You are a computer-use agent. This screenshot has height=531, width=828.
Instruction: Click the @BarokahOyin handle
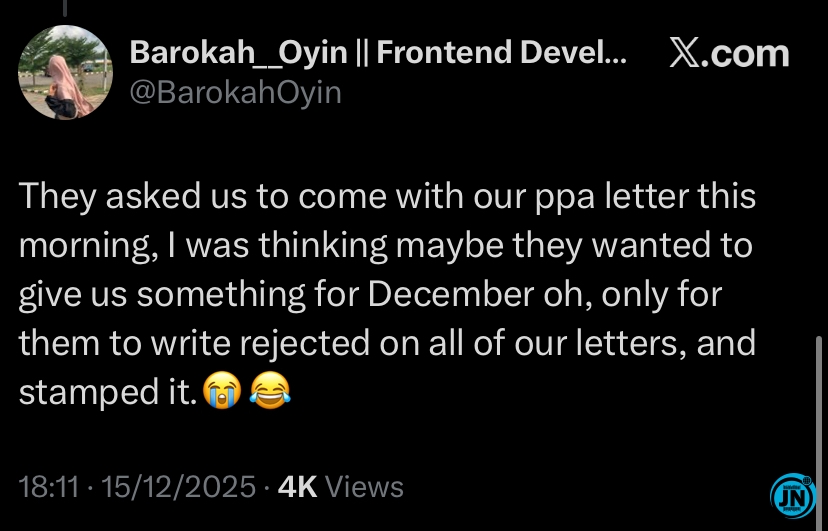236,92
